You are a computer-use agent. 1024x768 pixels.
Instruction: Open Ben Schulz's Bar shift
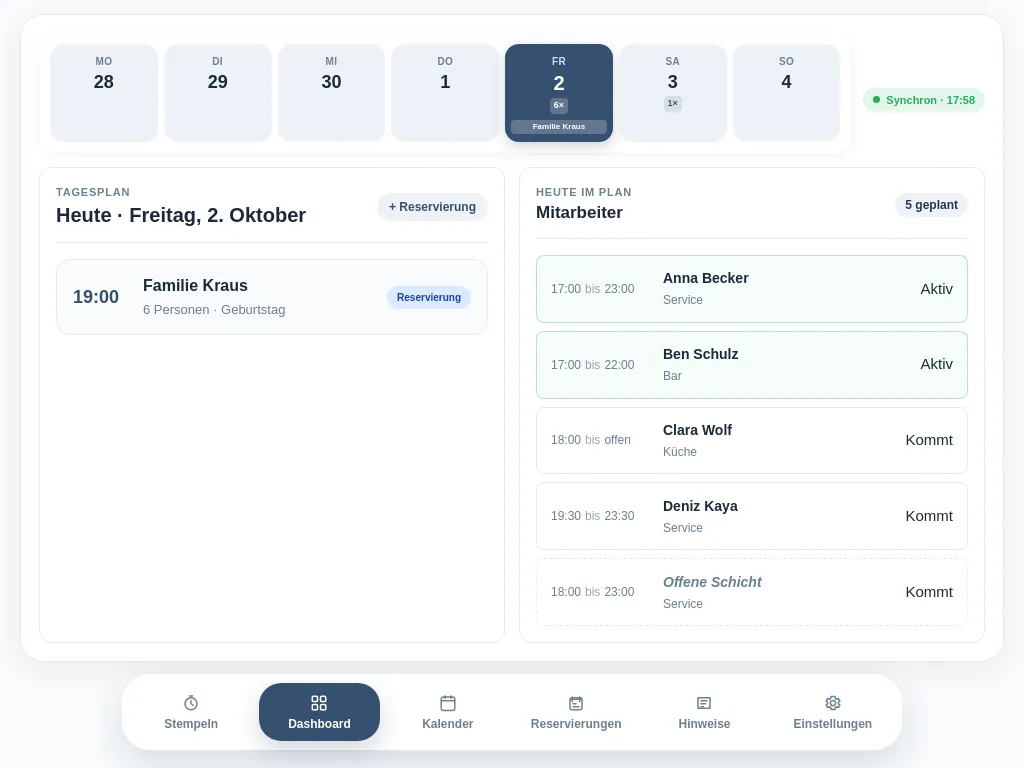tap(752, 364)
